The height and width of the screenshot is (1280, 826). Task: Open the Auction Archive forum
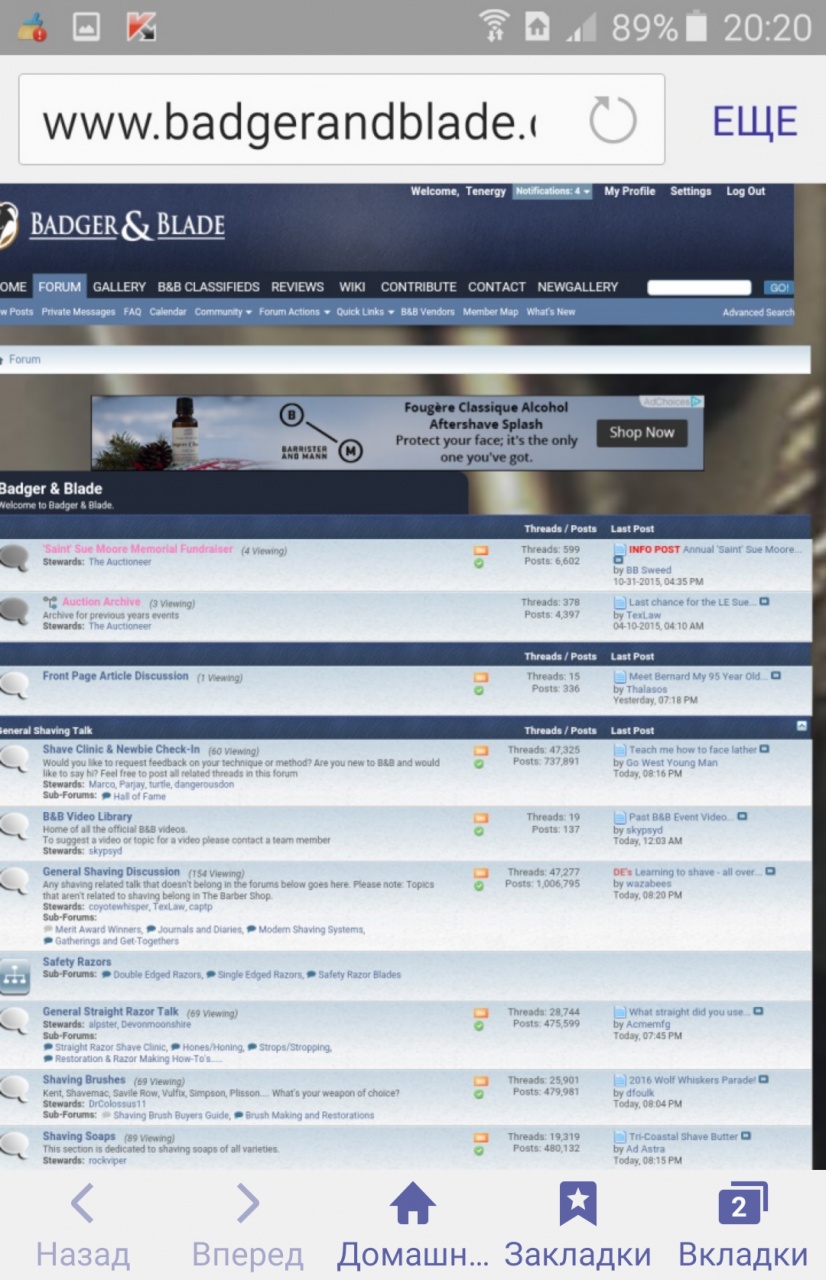[x=101, y=602]
